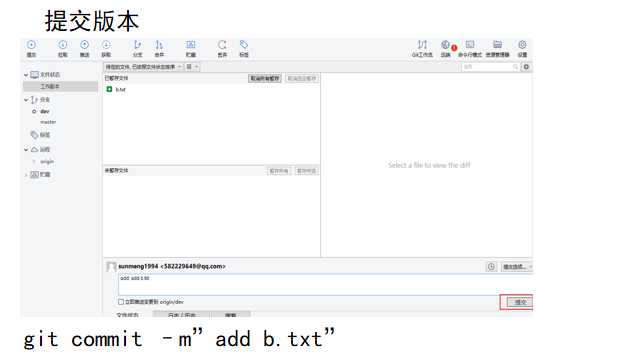Screen dimensions: 640x360
Task: Click the Commit (提交) toolbar icon
Action: [x=31, y=48]
